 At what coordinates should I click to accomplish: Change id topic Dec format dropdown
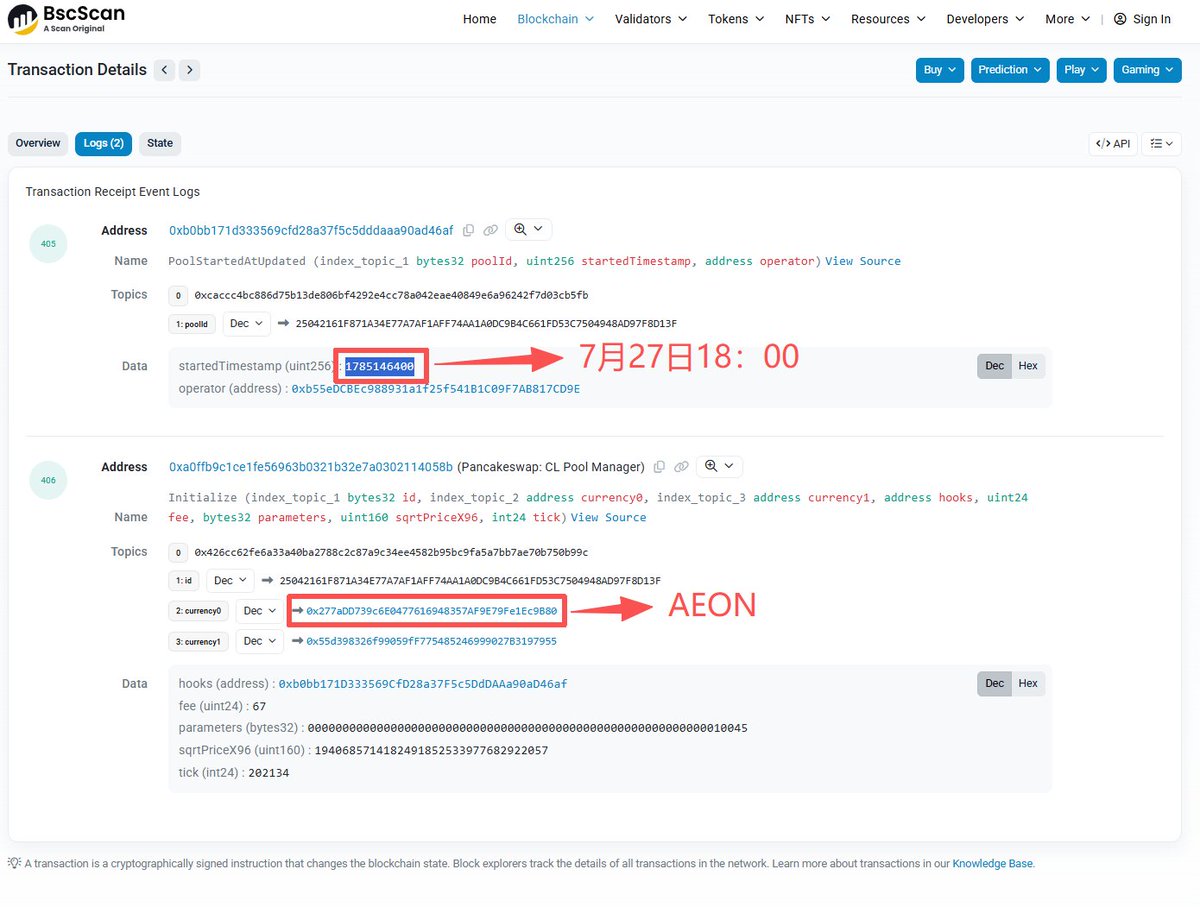[x=230, y=580]
